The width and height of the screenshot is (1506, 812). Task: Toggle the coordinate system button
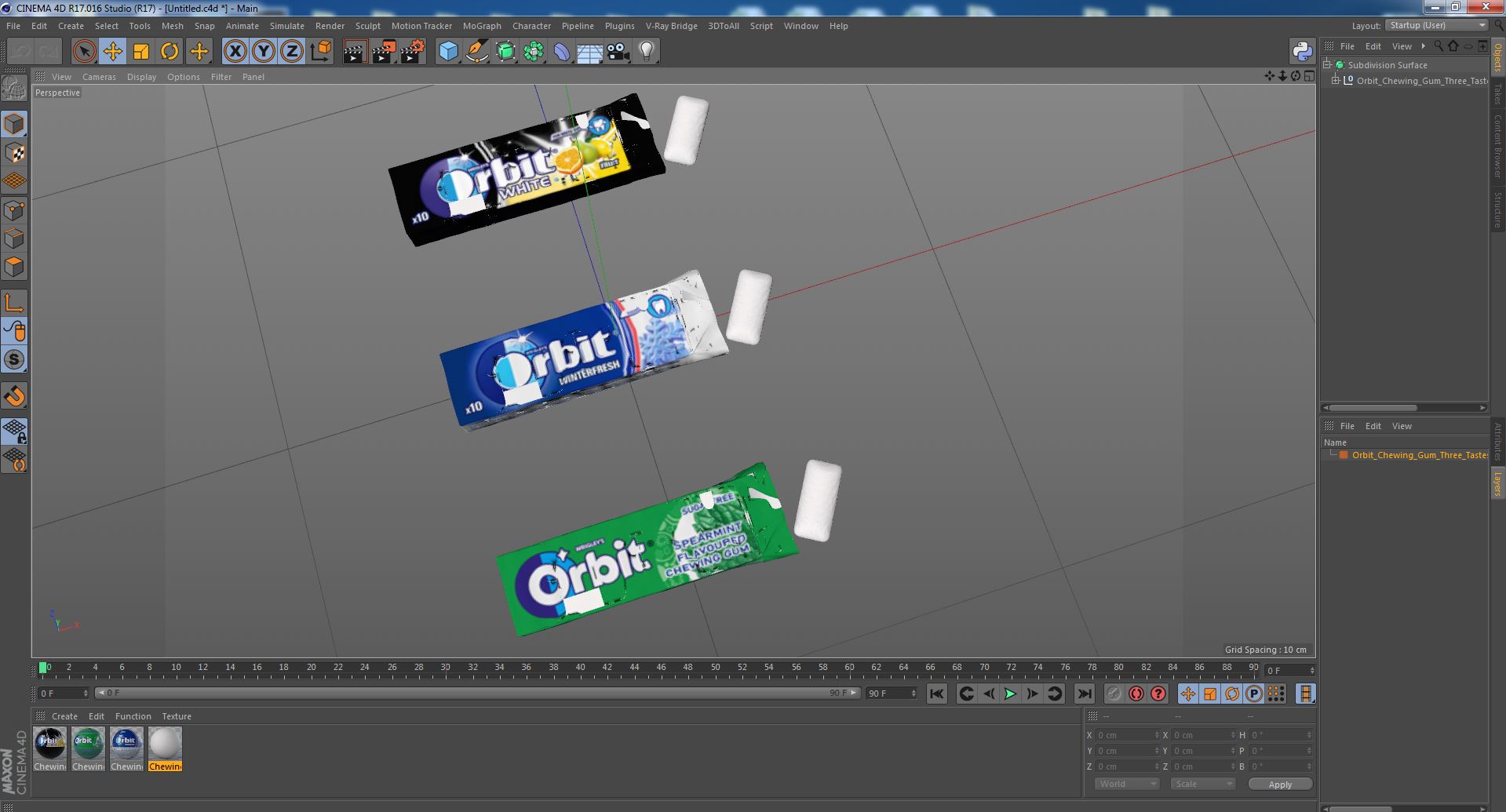pos(321,52)
